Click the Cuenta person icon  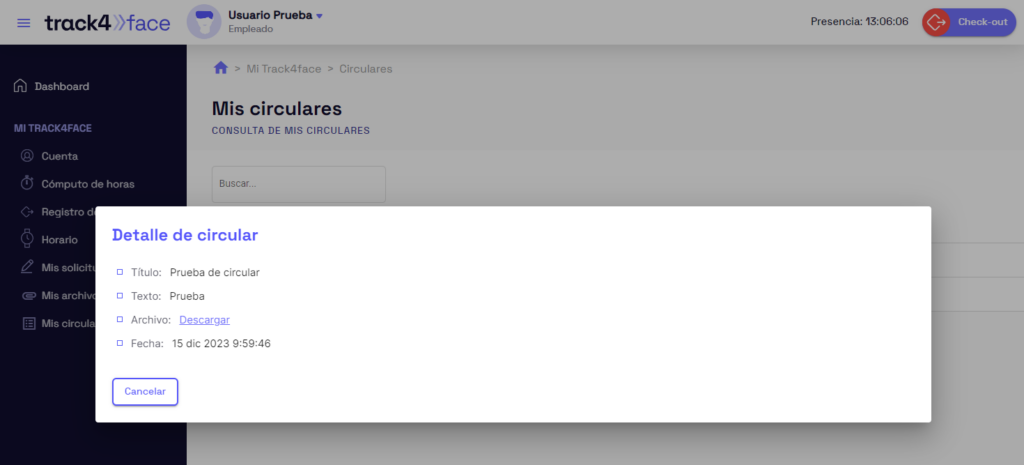pos(27,156)
